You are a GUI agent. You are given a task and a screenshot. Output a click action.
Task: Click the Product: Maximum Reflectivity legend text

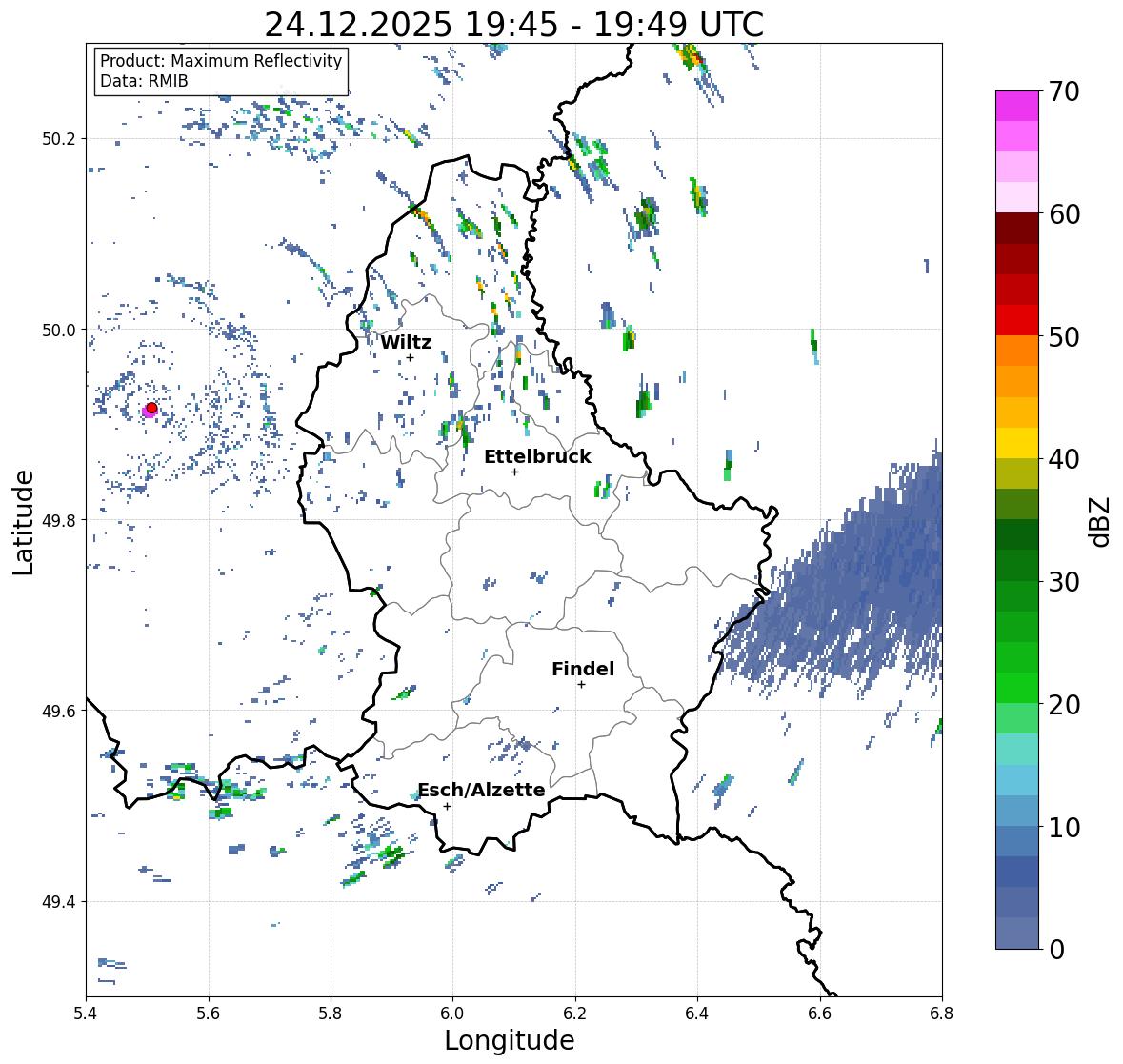[221, 61]
